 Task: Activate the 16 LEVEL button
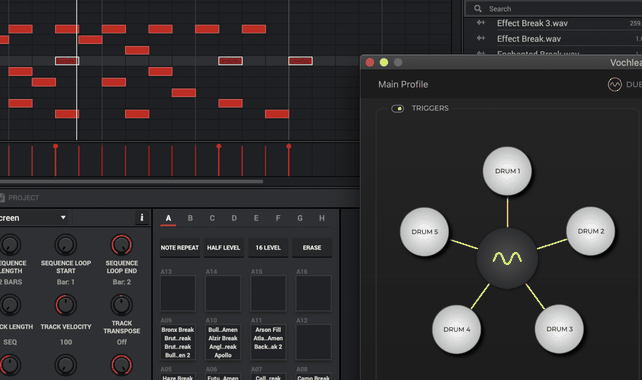coord(268,248)
